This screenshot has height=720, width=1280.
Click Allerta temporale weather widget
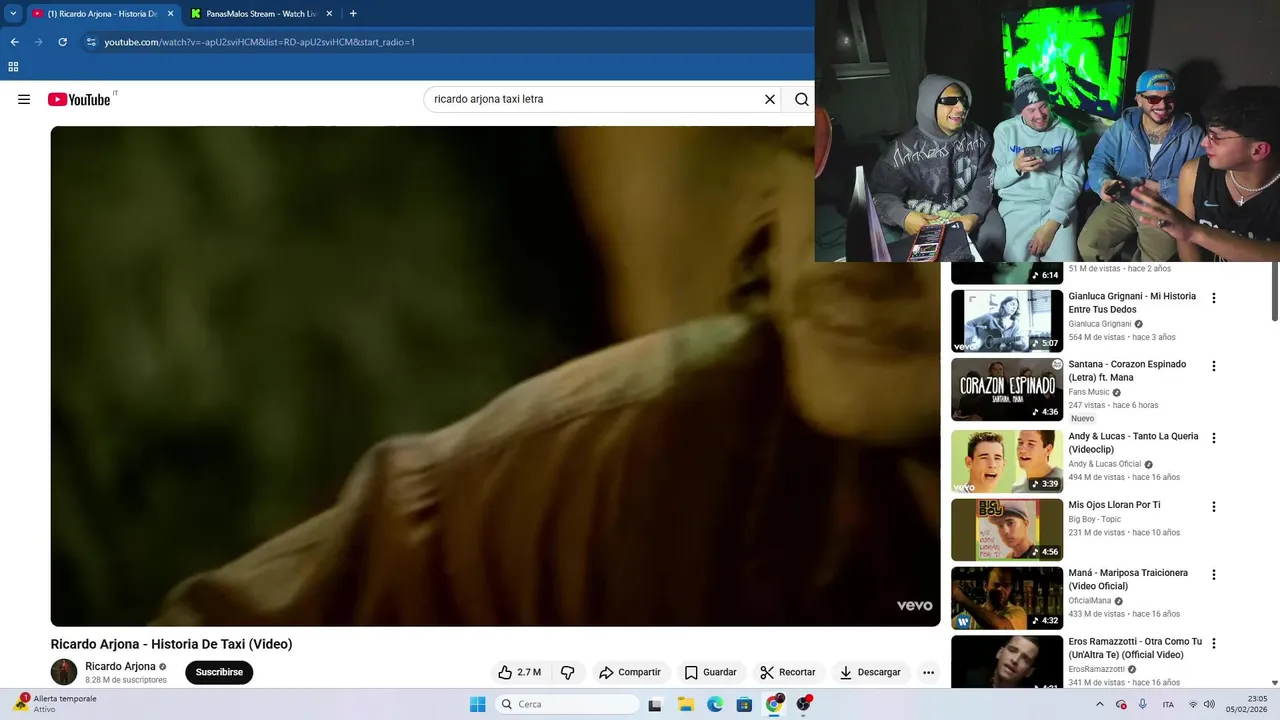[x=57, y=704]
